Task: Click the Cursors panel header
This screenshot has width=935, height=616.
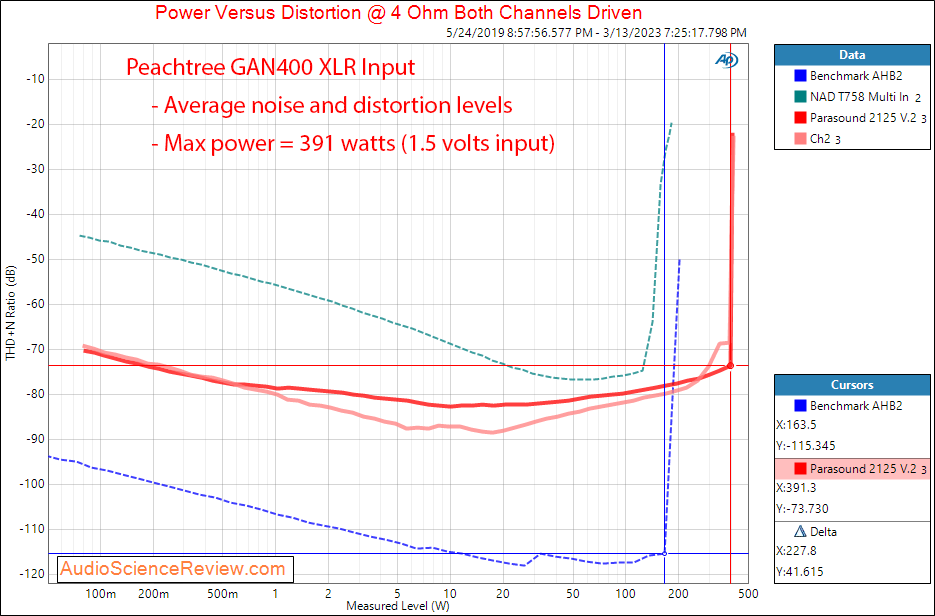Action: point(852,385)
